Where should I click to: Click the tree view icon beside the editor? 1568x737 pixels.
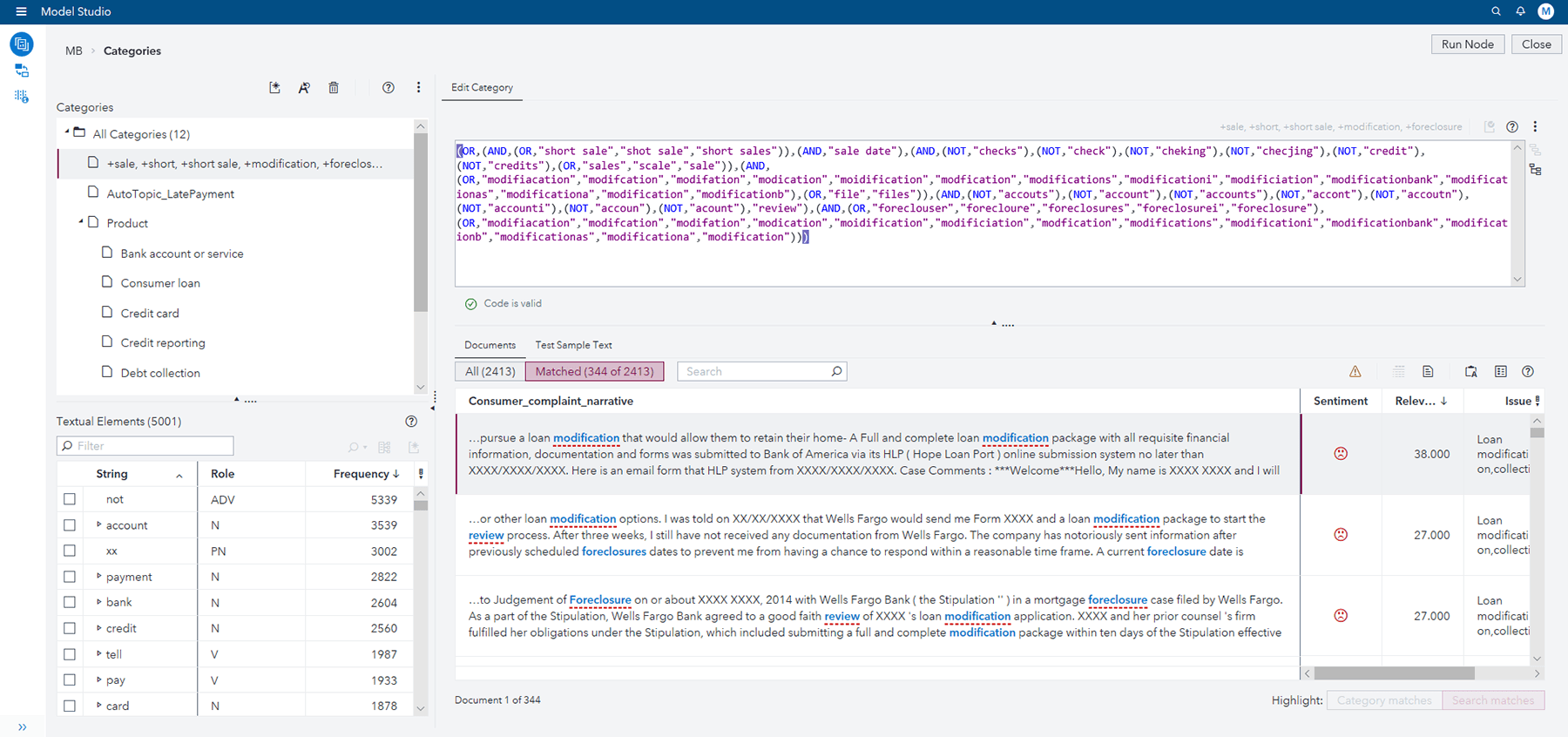1535,170
